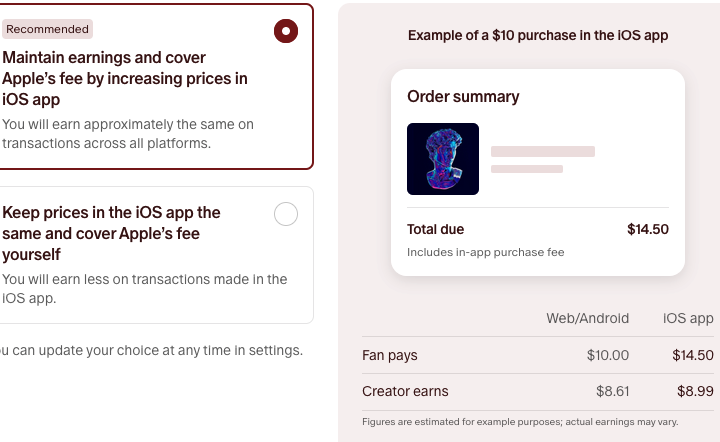Click the 'Total due' label
This screenshot has height=442, width=720.
coord(435,229)
